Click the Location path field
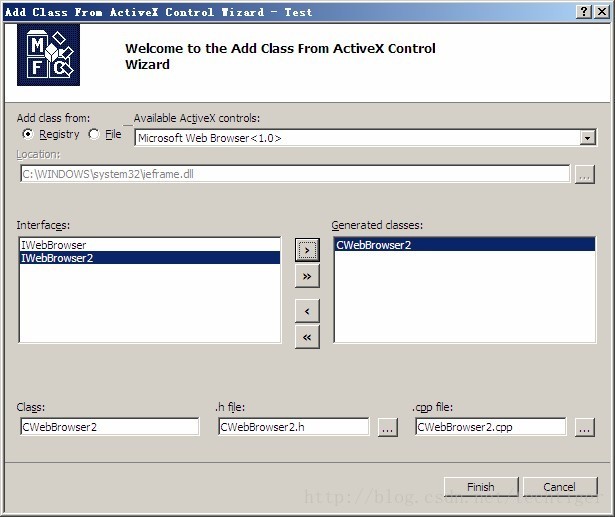 pos(295,174)
